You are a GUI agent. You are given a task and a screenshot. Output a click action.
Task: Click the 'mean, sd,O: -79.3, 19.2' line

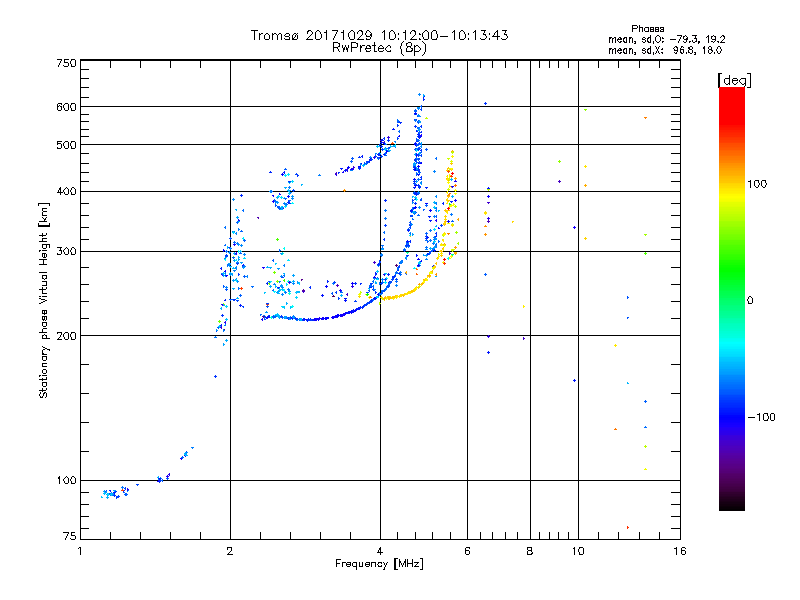pos(666,39)
